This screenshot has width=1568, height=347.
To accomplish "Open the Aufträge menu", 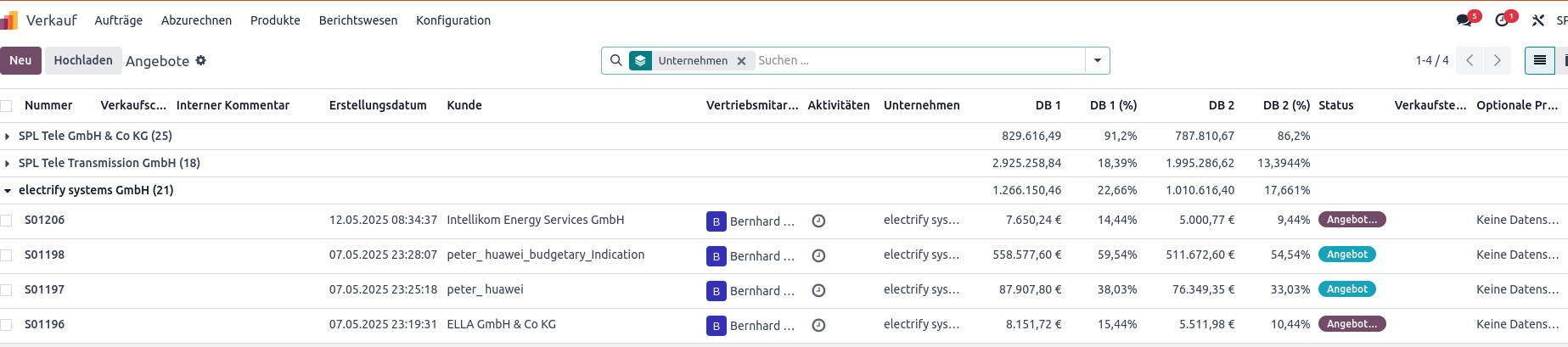I will coord(119,20).
